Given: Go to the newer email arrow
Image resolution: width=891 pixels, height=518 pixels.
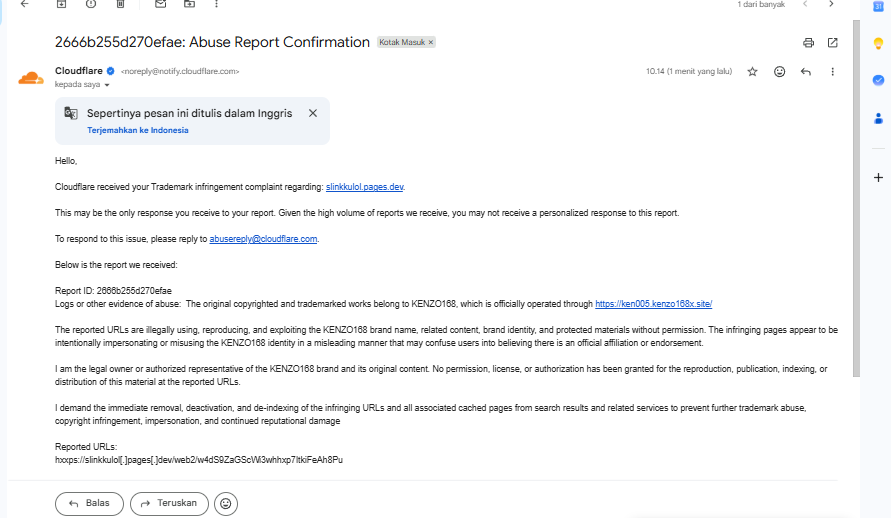Looking at the screenshot, I should (x=805, y=4).
